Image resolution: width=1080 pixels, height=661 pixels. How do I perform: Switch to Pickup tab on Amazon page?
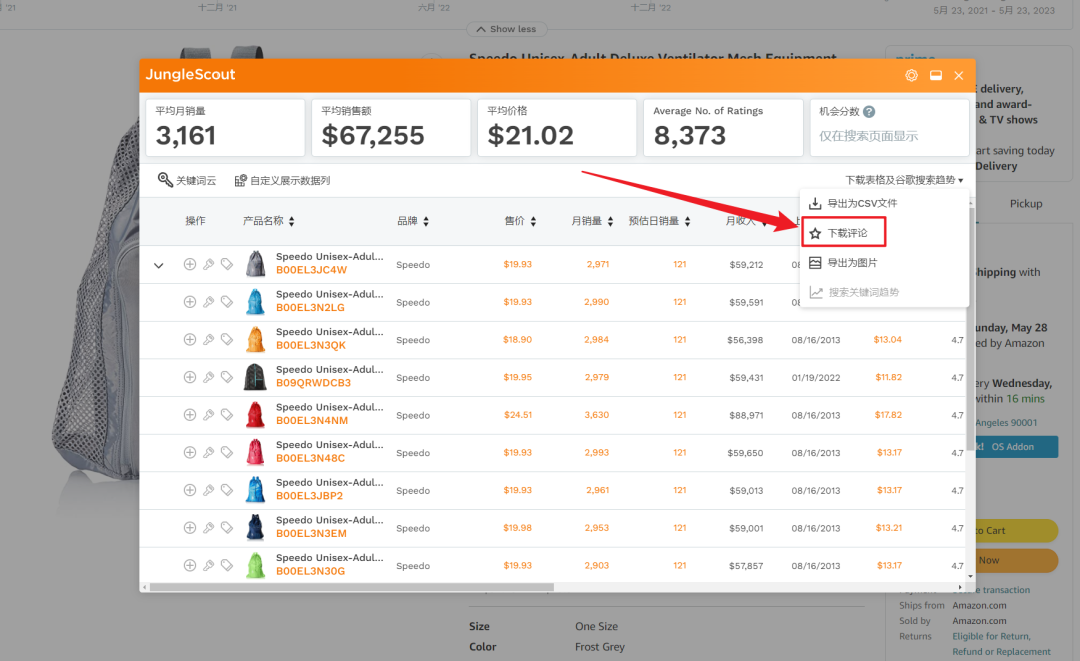tap(1026, 204)
